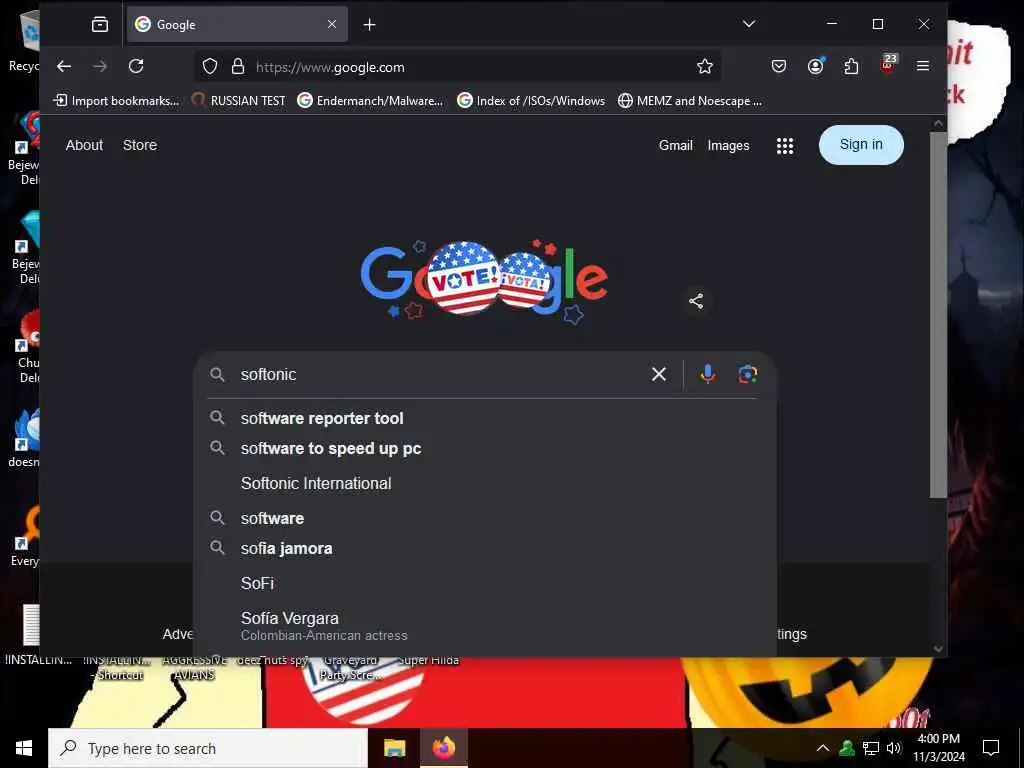
Task: Open MEMZ and Noescape bookmark
Action: (690, 101)
